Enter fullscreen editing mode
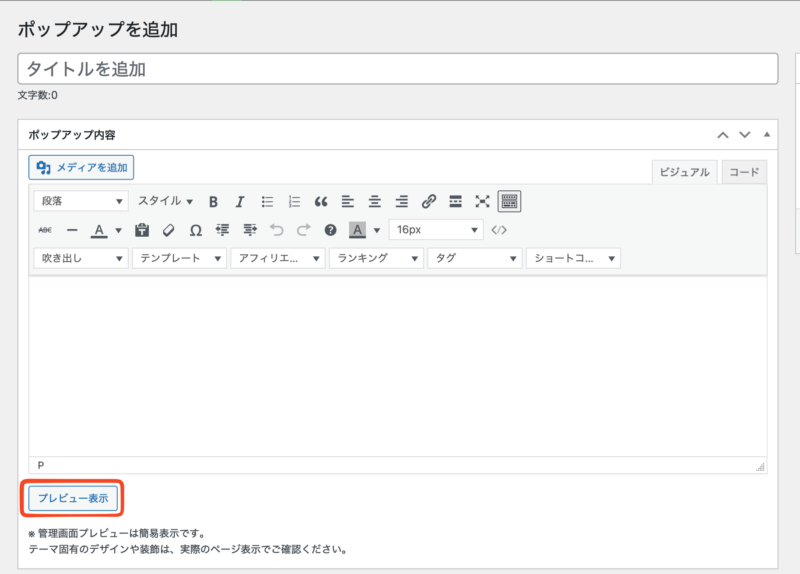The image size is (800, 574). click(483, 201)
